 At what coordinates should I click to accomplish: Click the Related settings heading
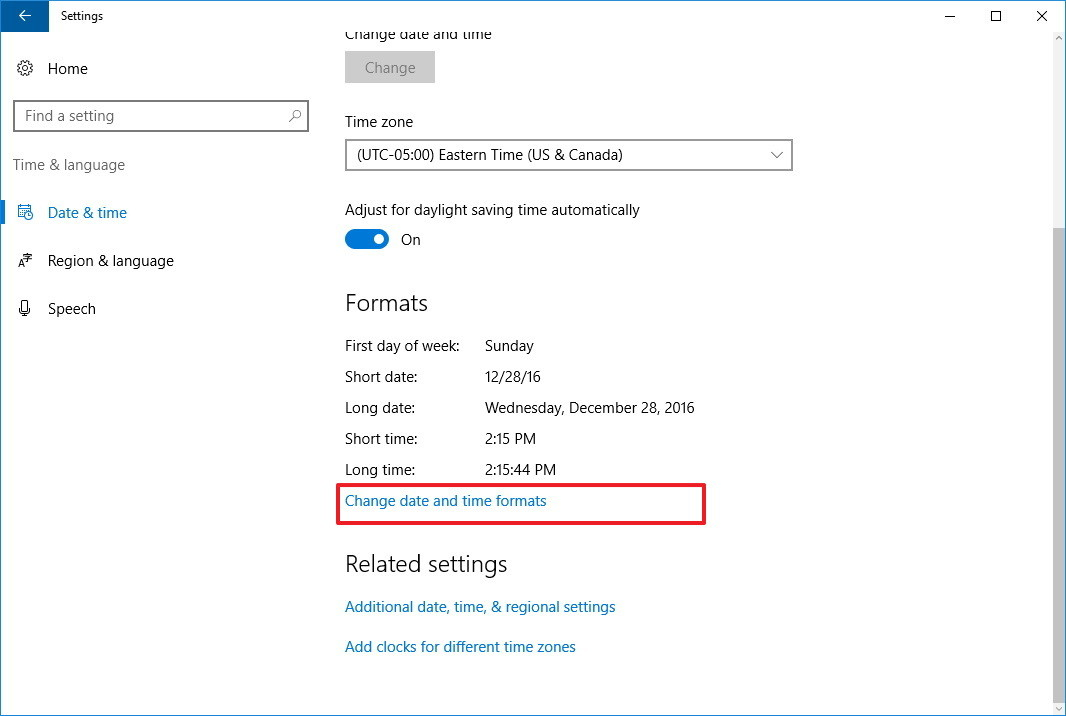click(x=426, y=564)
